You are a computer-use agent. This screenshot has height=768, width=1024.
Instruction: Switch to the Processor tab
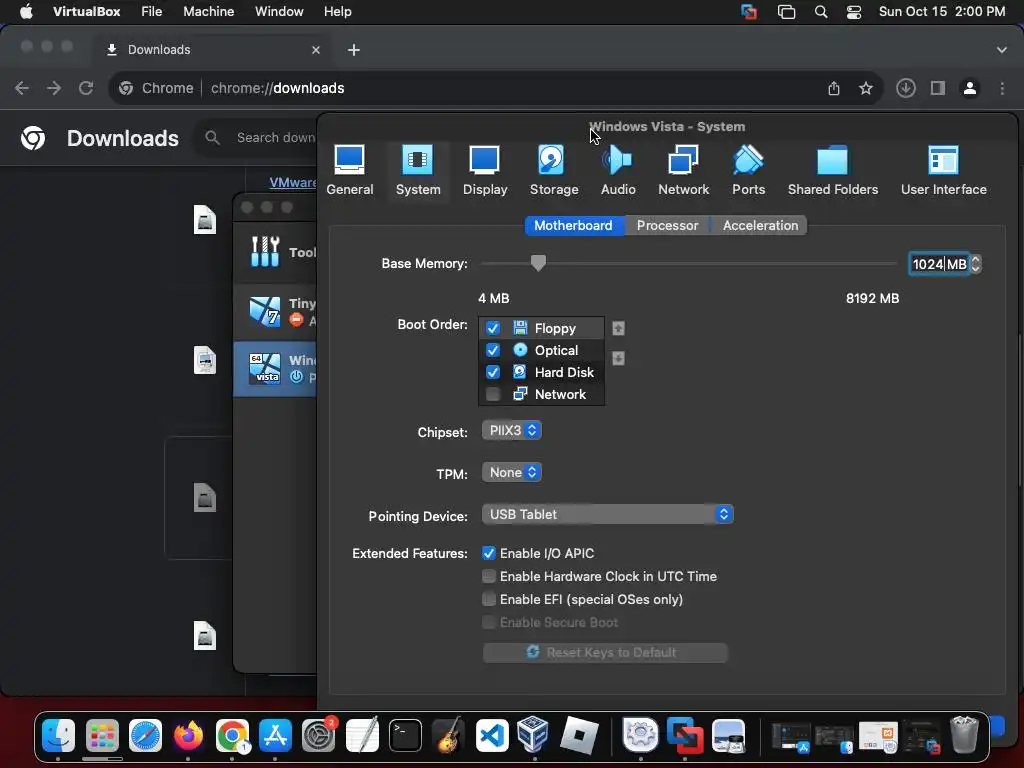point(667,225)
